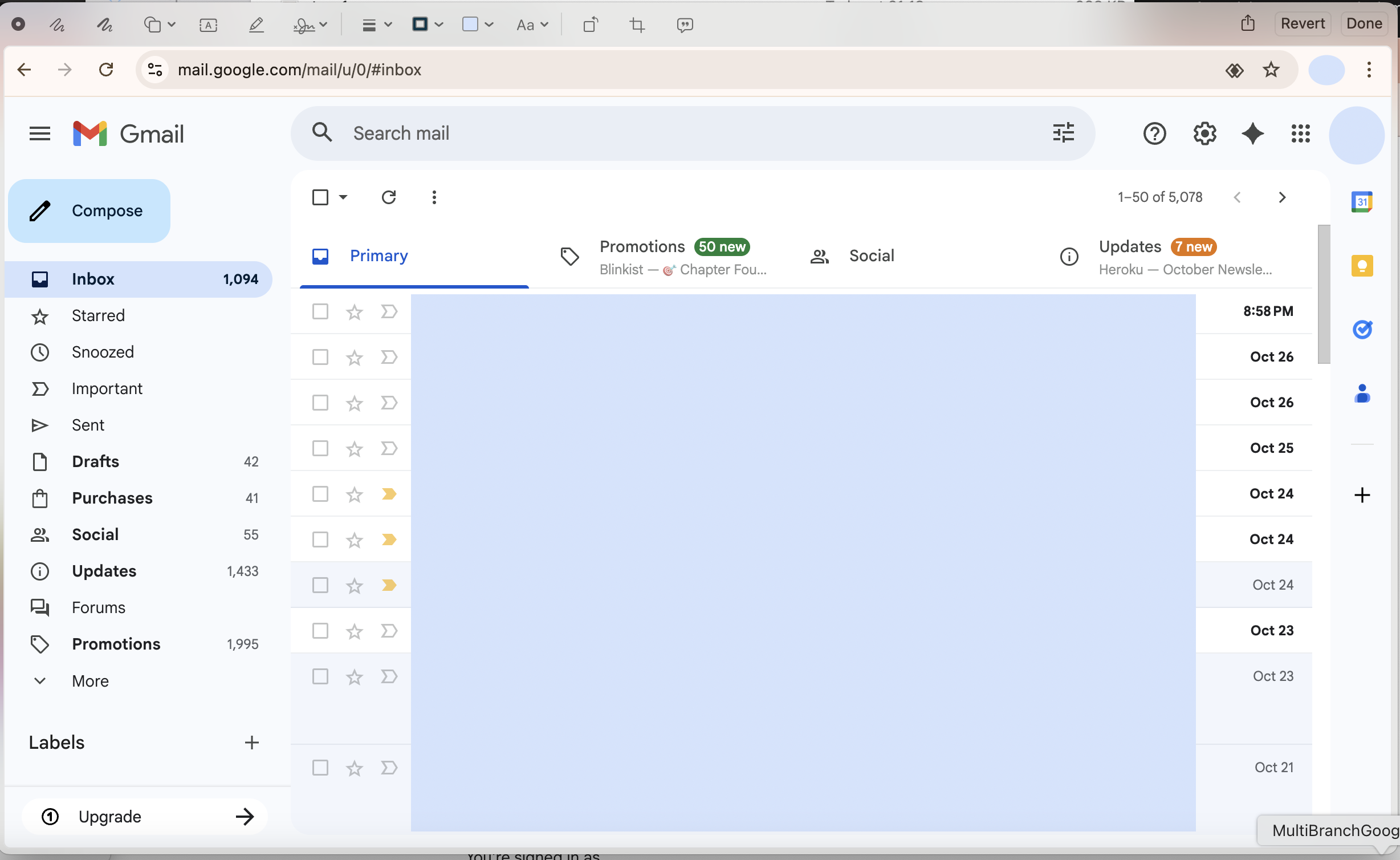
Task: Expand the More labels section
Action: click(x=90, y=680)
